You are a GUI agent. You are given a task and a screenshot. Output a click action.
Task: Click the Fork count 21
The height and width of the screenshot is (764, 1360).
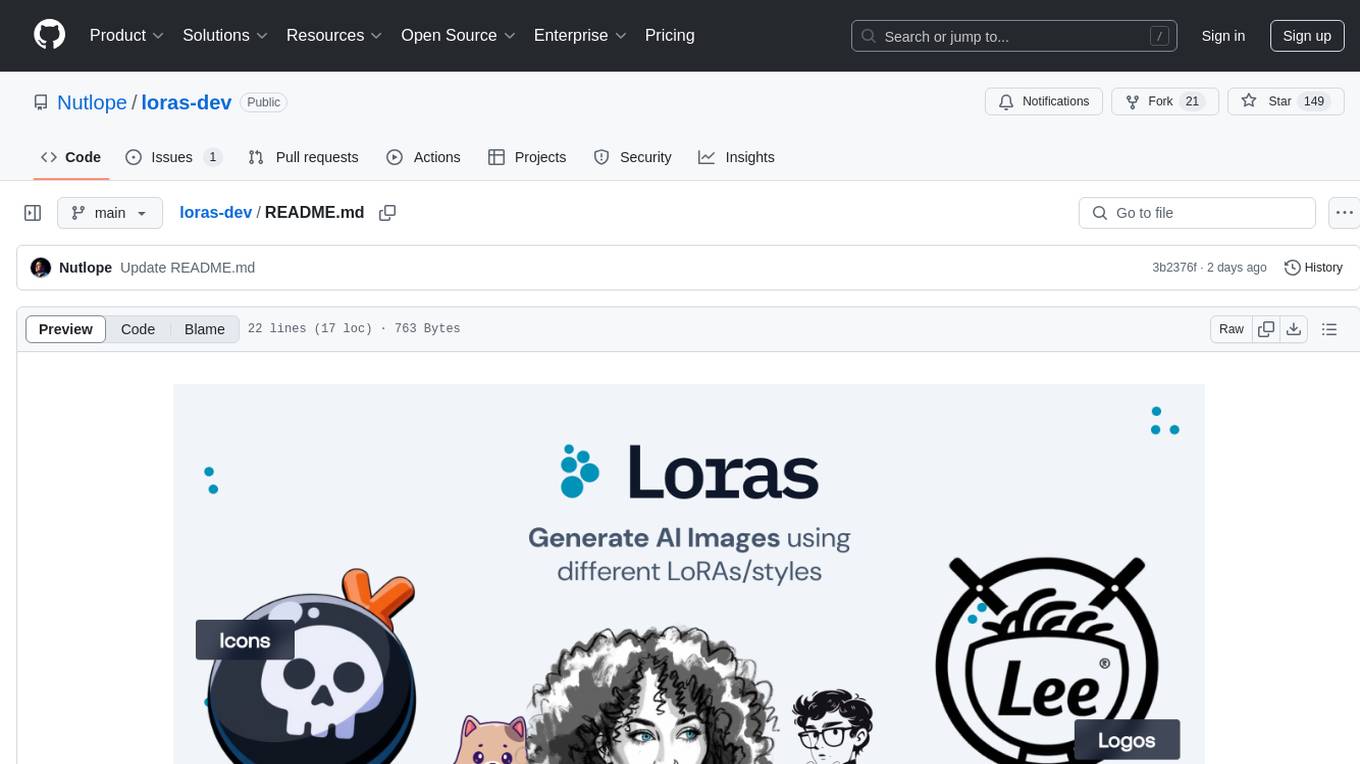(1192, 102)
